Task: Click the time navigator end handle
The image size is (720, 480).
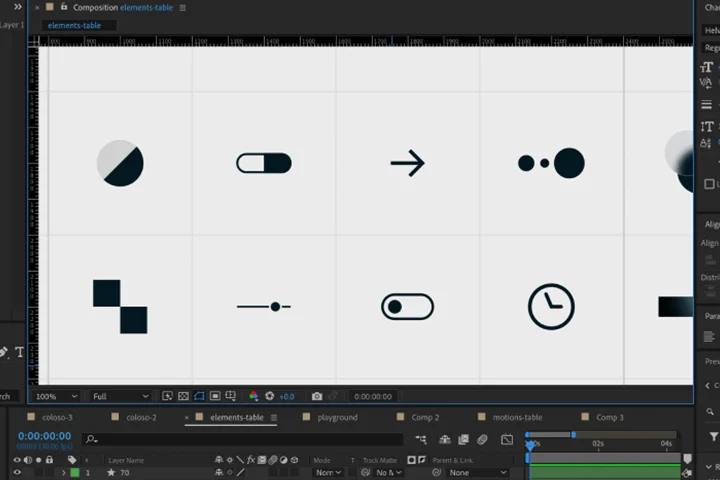Action: [574, 435]
